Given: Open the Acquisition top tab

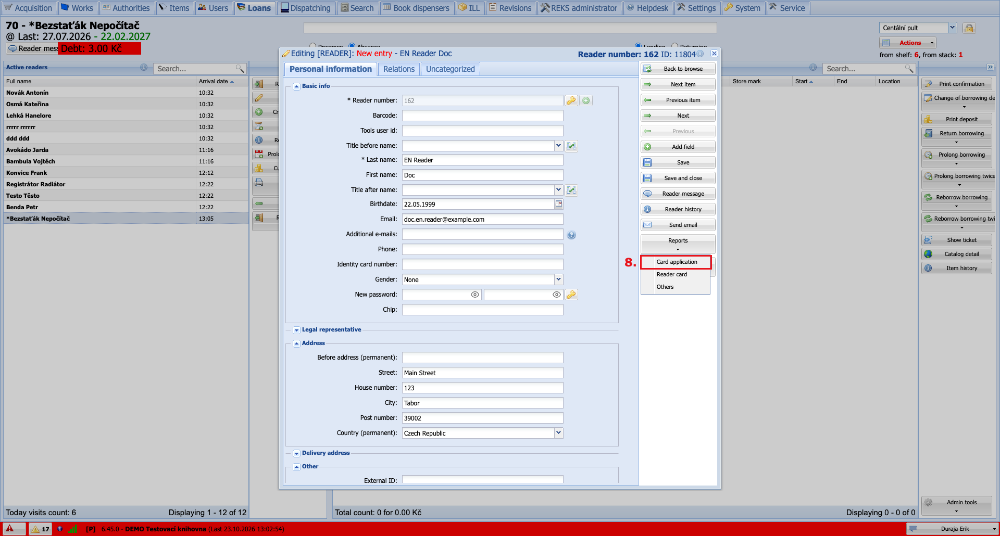Looking at the screenshot, I should pyautogui.click(x=28, y=8).
